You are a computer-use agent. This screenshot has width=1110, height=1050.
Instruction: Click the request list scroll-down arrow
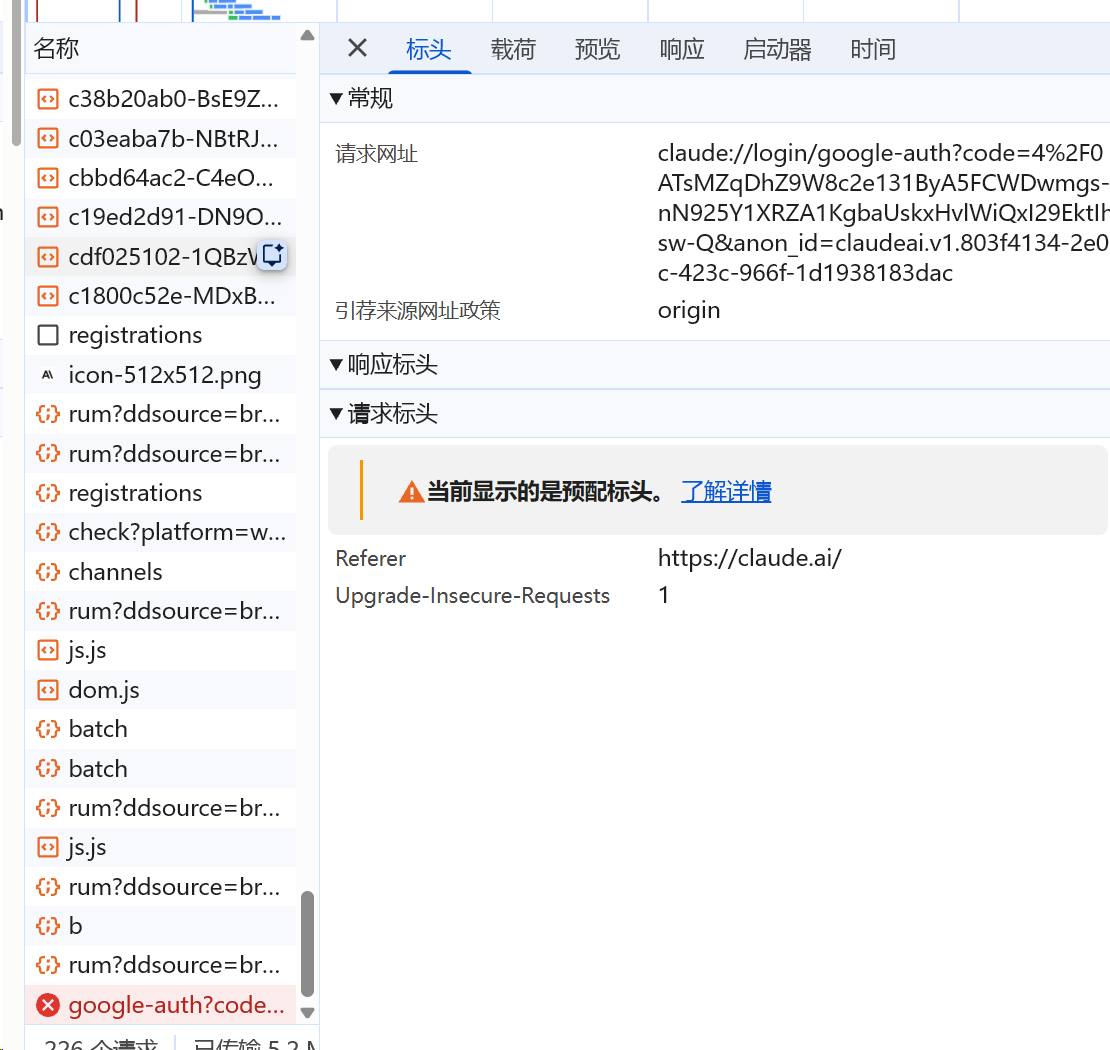[x=307, y=1013]
